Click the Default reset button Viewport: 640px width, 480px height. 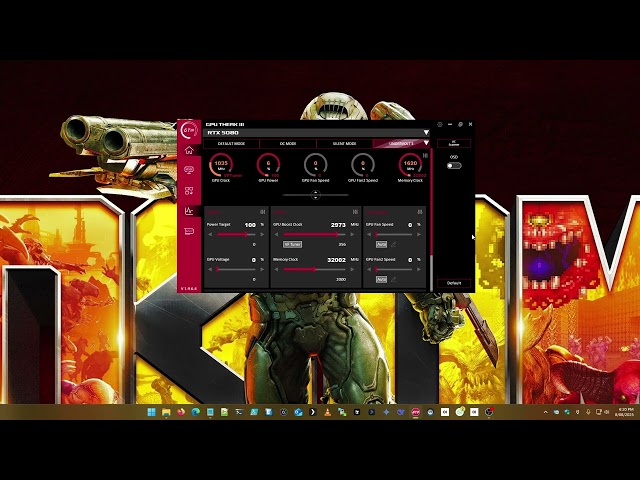pyautogui.click(x=454, y=283)
